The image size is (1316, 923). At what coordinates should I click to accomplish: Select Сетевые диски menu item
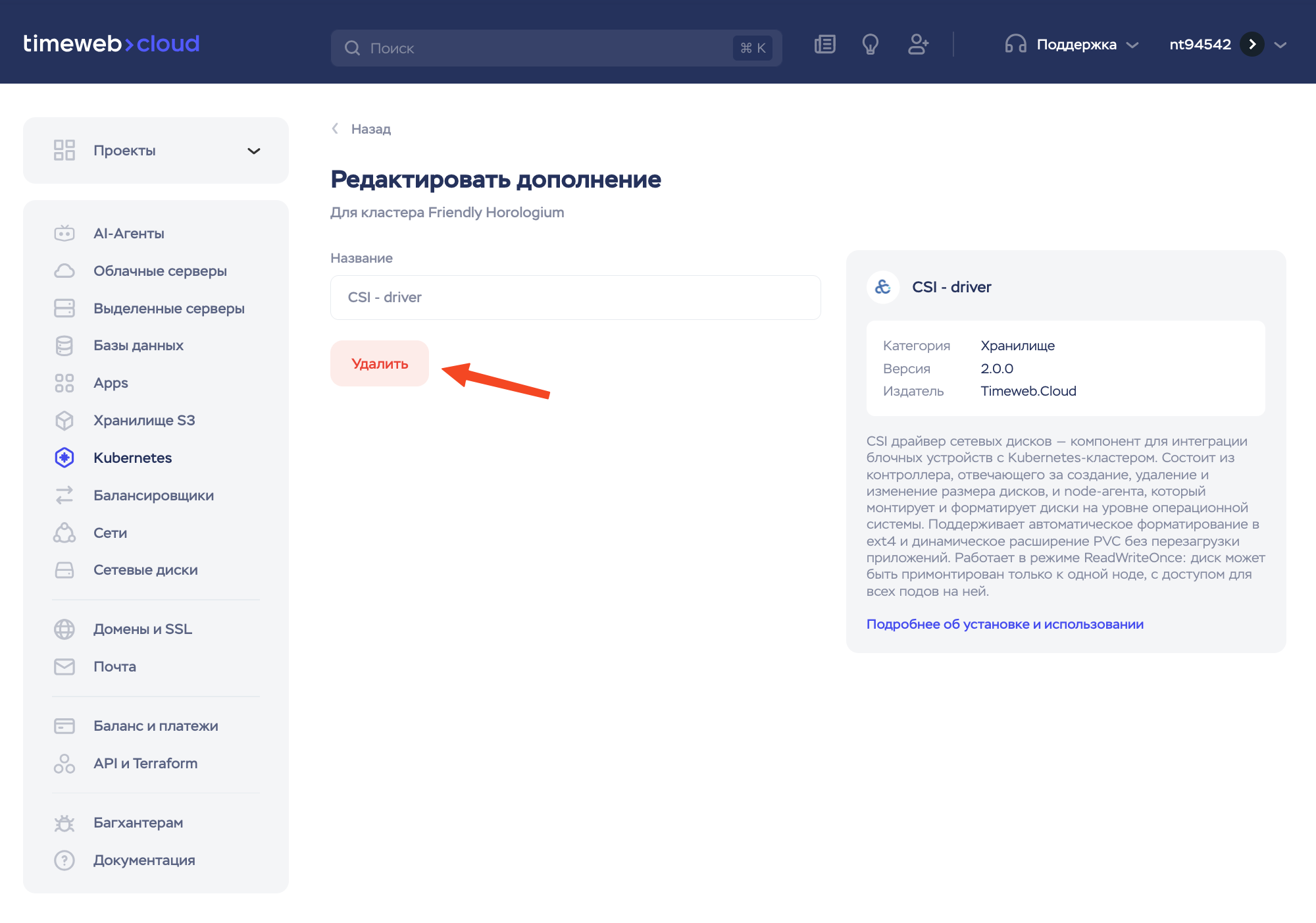145,570
